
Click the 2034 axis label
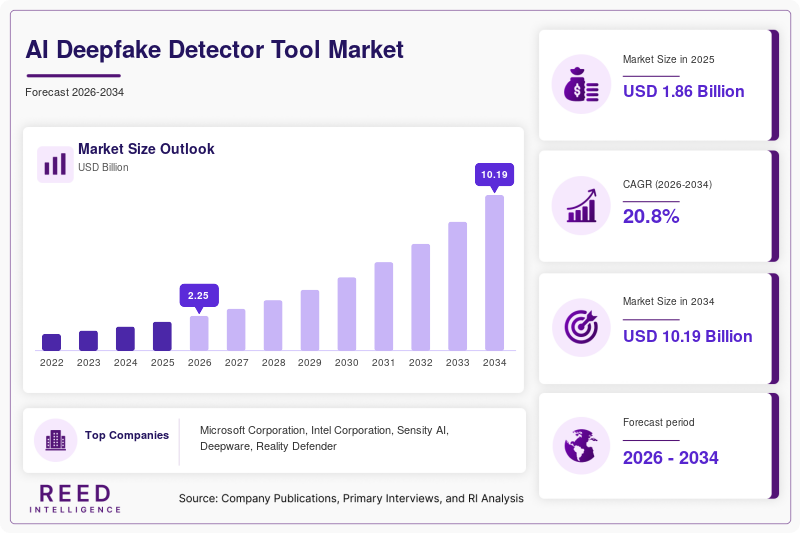[x=494, y=363]
